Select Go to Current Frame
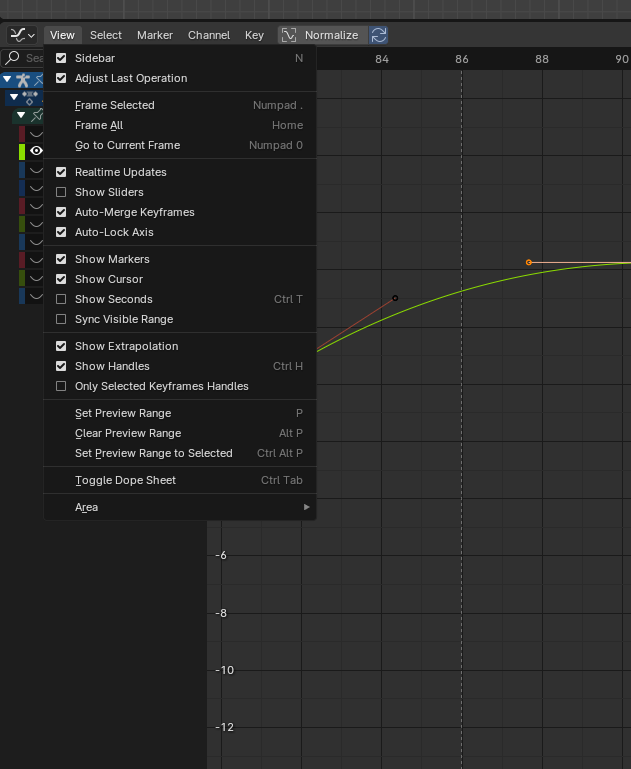 coord(180,145)
